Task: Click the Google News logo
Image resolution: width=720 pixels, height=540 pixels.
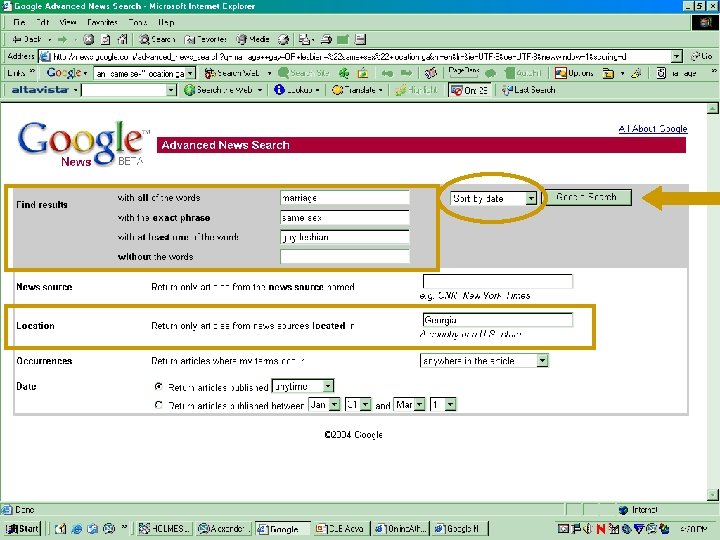Action: point(82,143)
